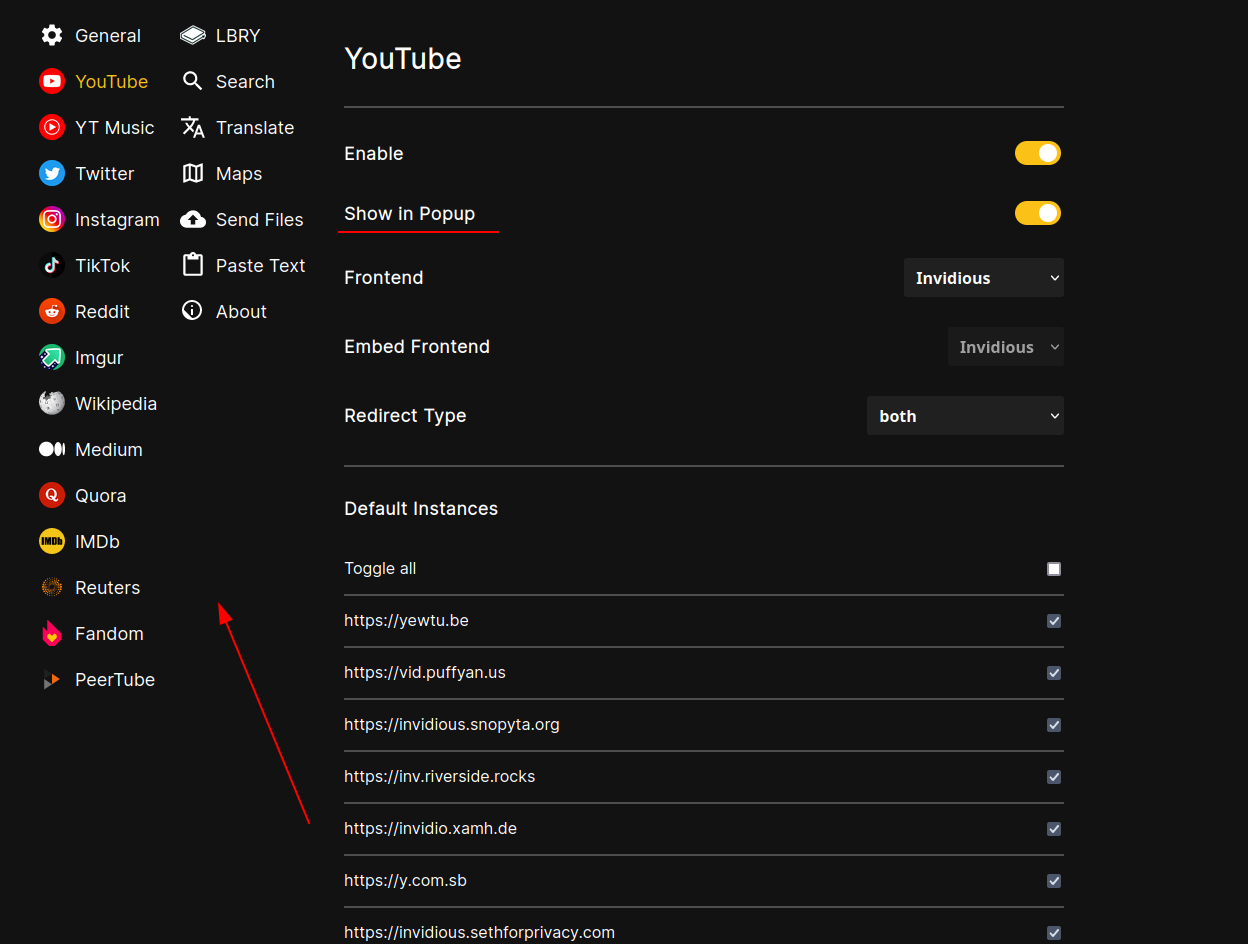
Task: Disable the Enable toggle for YouTube
Action: 1037,153
